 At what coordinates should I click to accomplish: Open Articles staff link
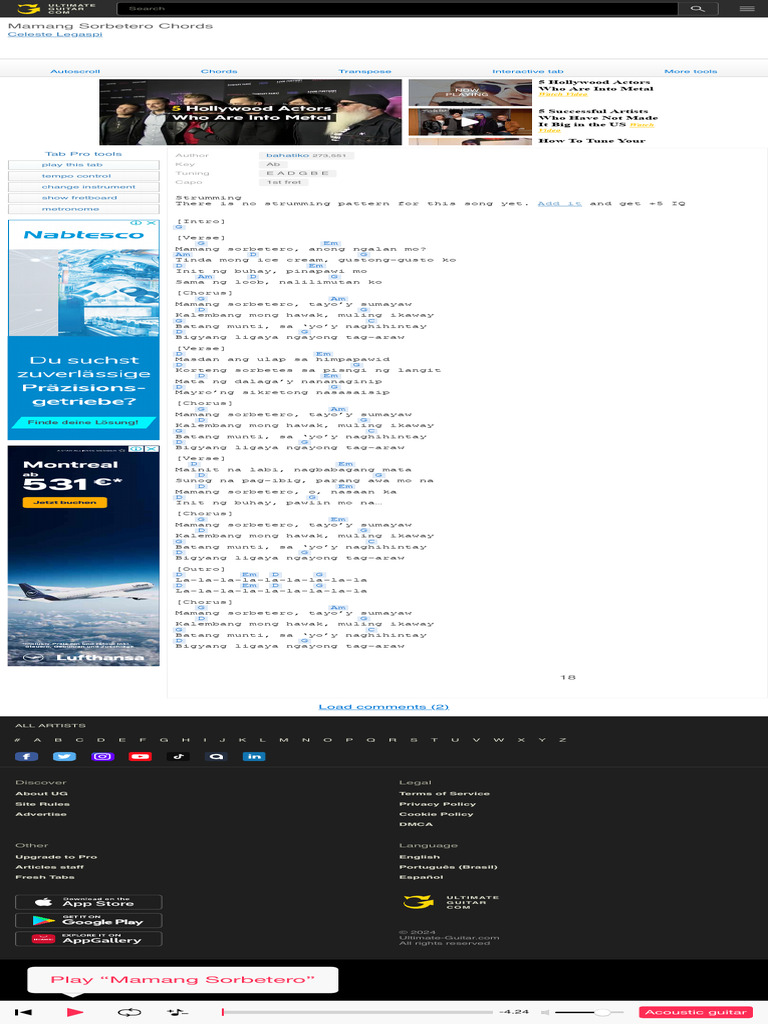50,867
